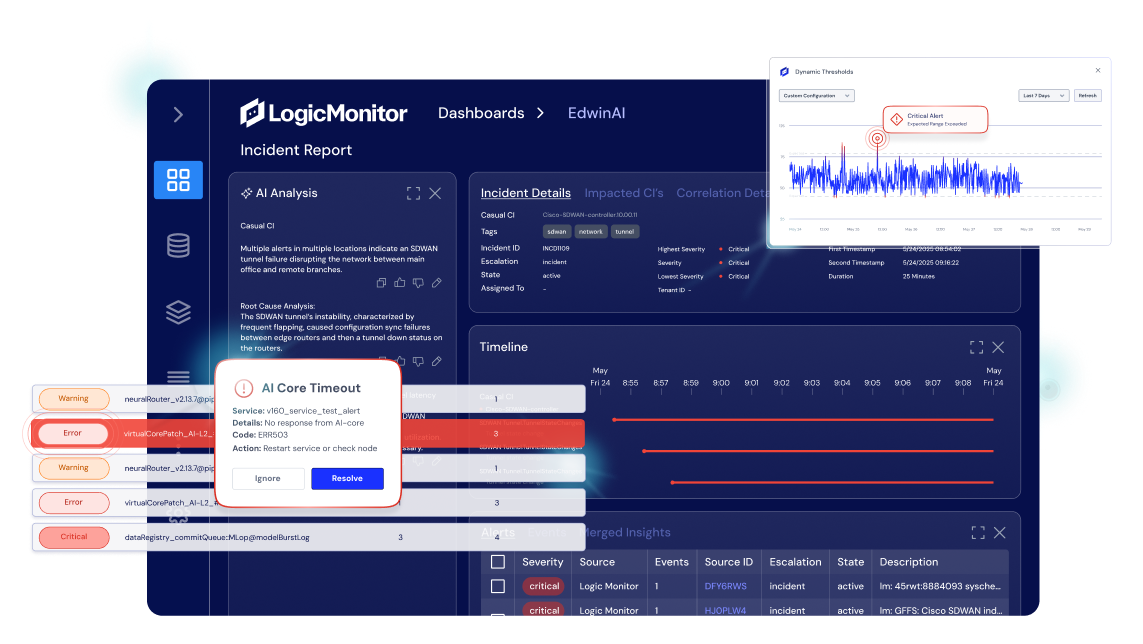Image resolution: width=1143 pixels, height=644 pixels.
Task: Thumbs down the Casual CI summary
Action: (x=418, y=283)
